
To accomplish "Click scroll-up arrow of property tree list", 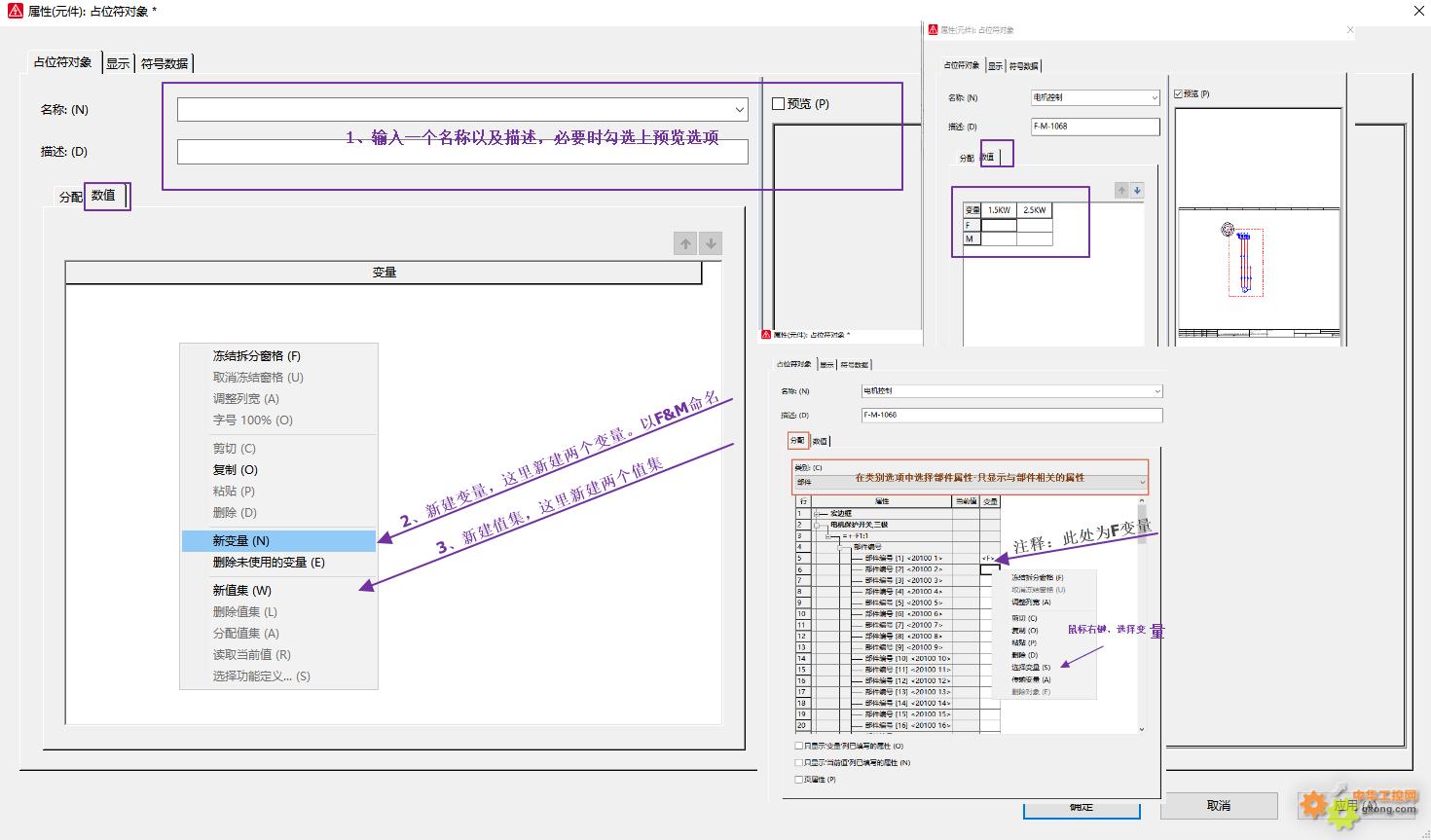I will coord(1141,502).
